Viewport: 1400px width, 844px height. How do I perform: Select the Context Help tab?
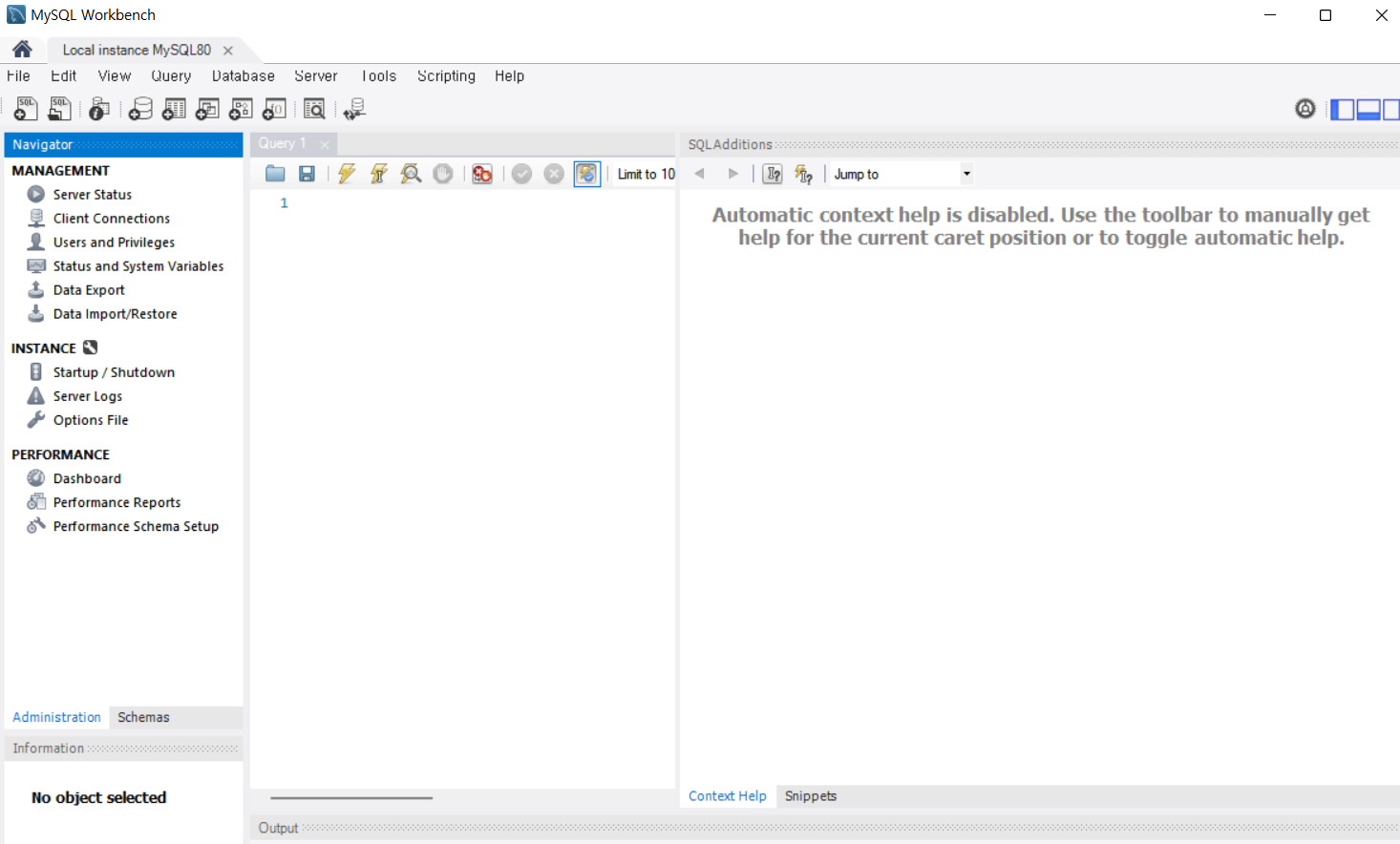click(x=728, y=796)
